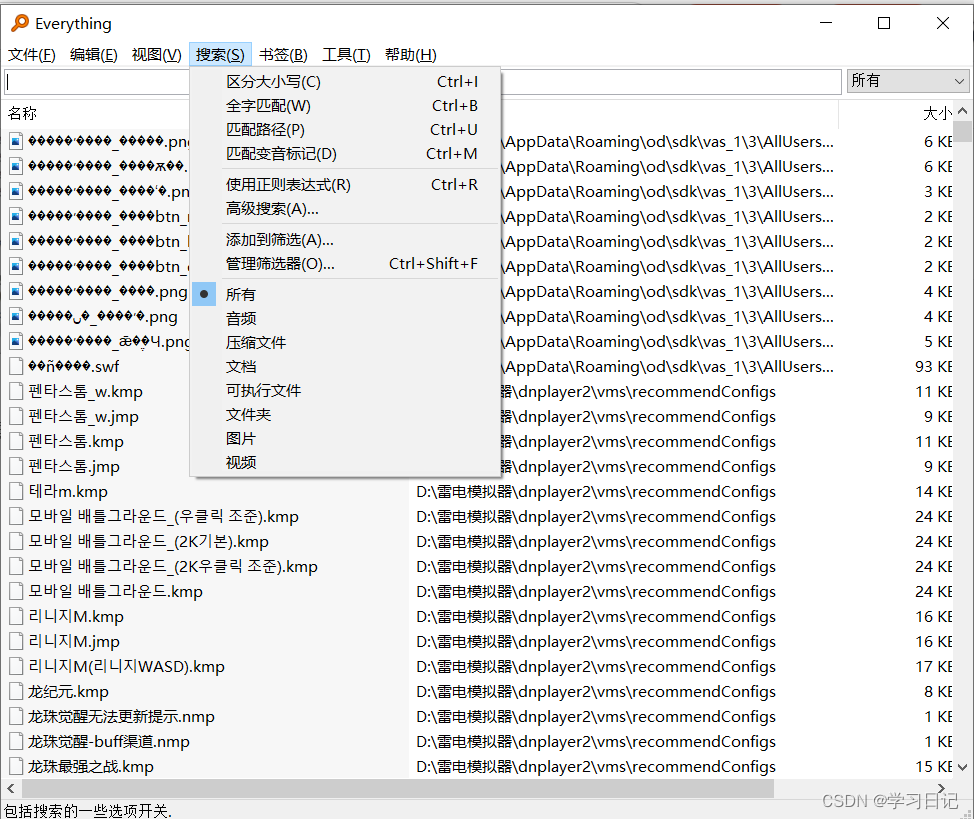The image size is (974, 819).
Task: Click the vertical scrollbar down arrow
Action: coord(962,767)
